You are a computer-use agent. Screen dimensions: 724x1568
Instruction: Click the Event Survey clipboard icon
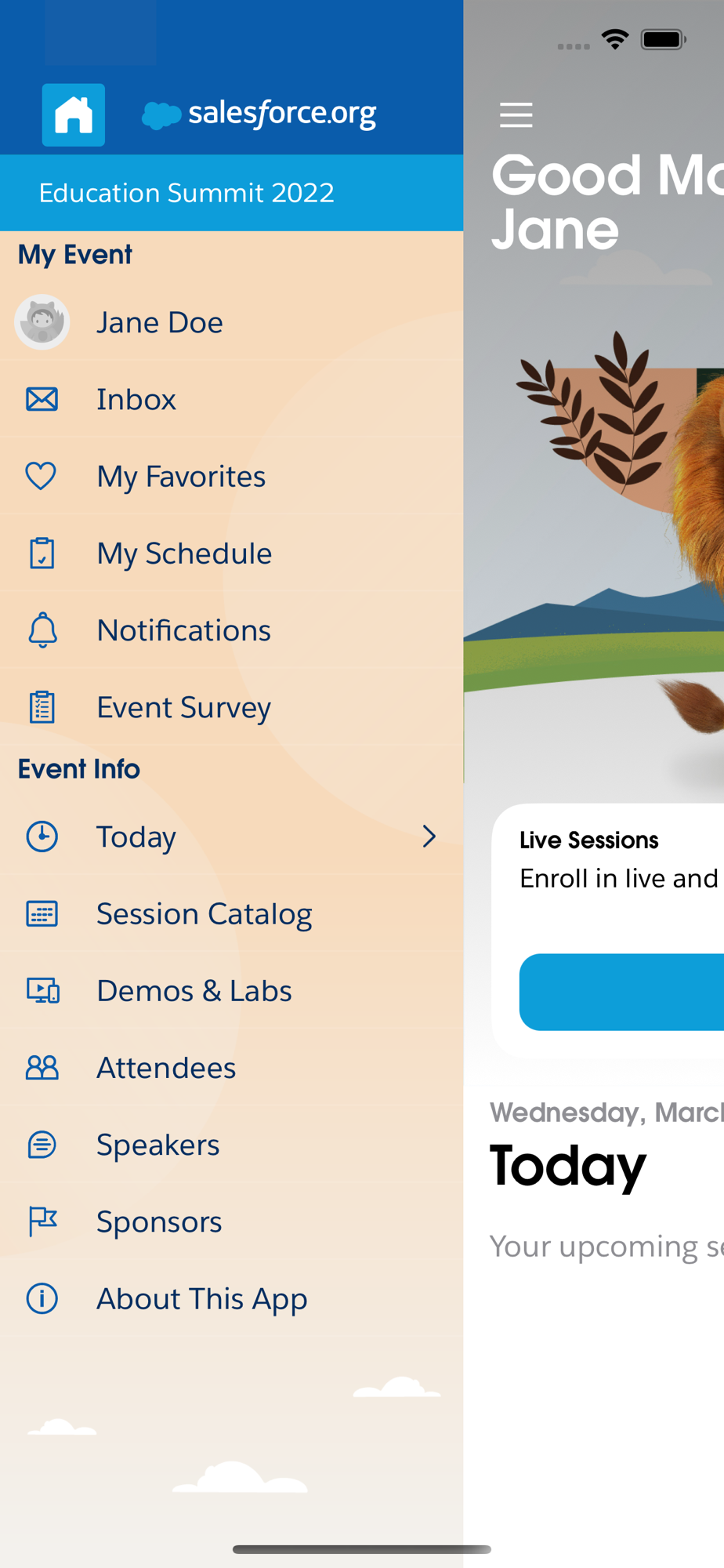pyautogui.click(x=42, y=707)
